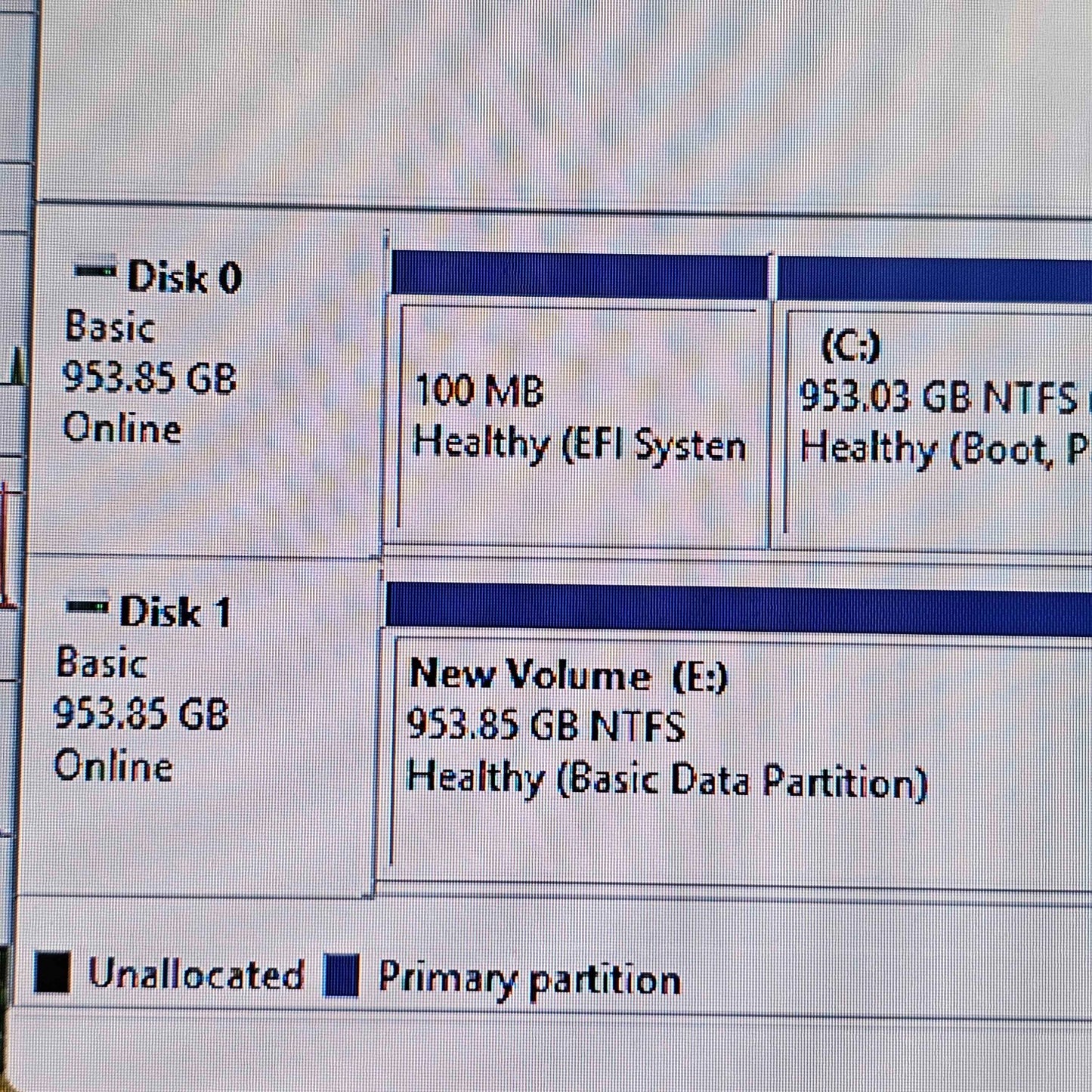The image size is (1092, 1092).
Task: Click the blue header bar of Disk 1 volume
Action: 738,607
